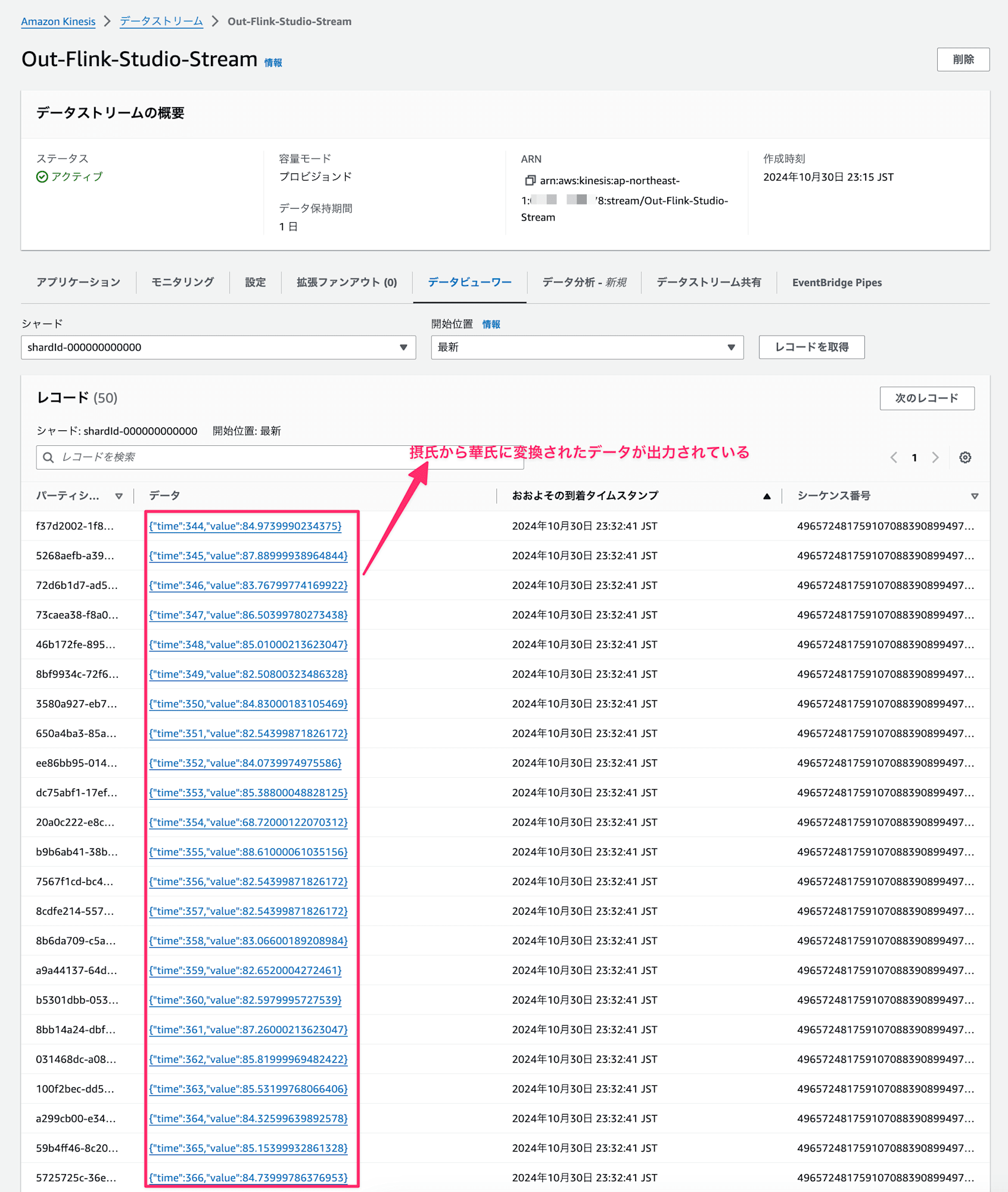Open record data with time 348
Image resolution: width=1008 pixels, height=1192 pixels.
[248, 644]
